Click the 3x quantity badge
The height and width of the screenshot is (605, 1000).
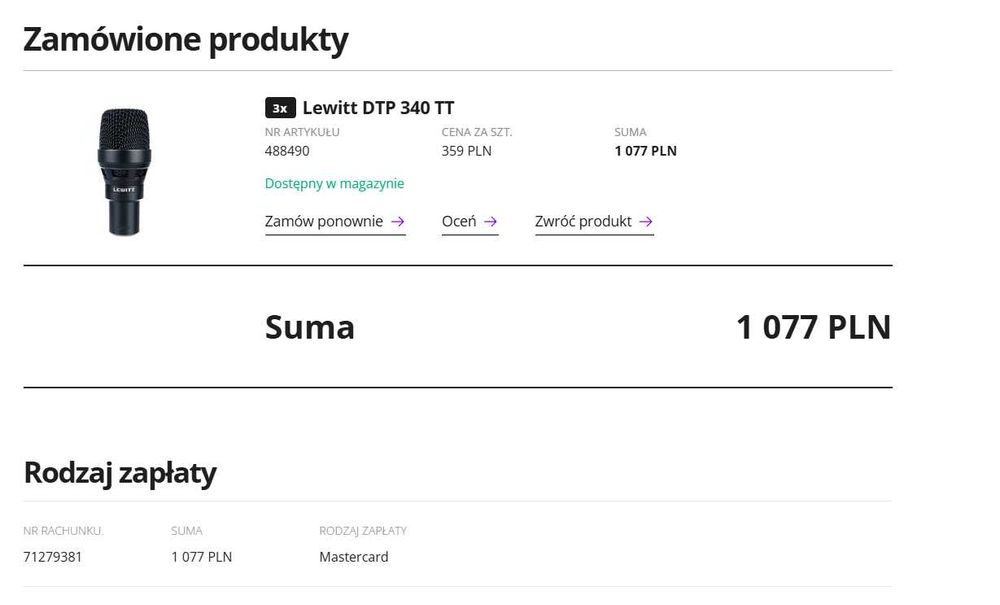[x=280, y=108]
